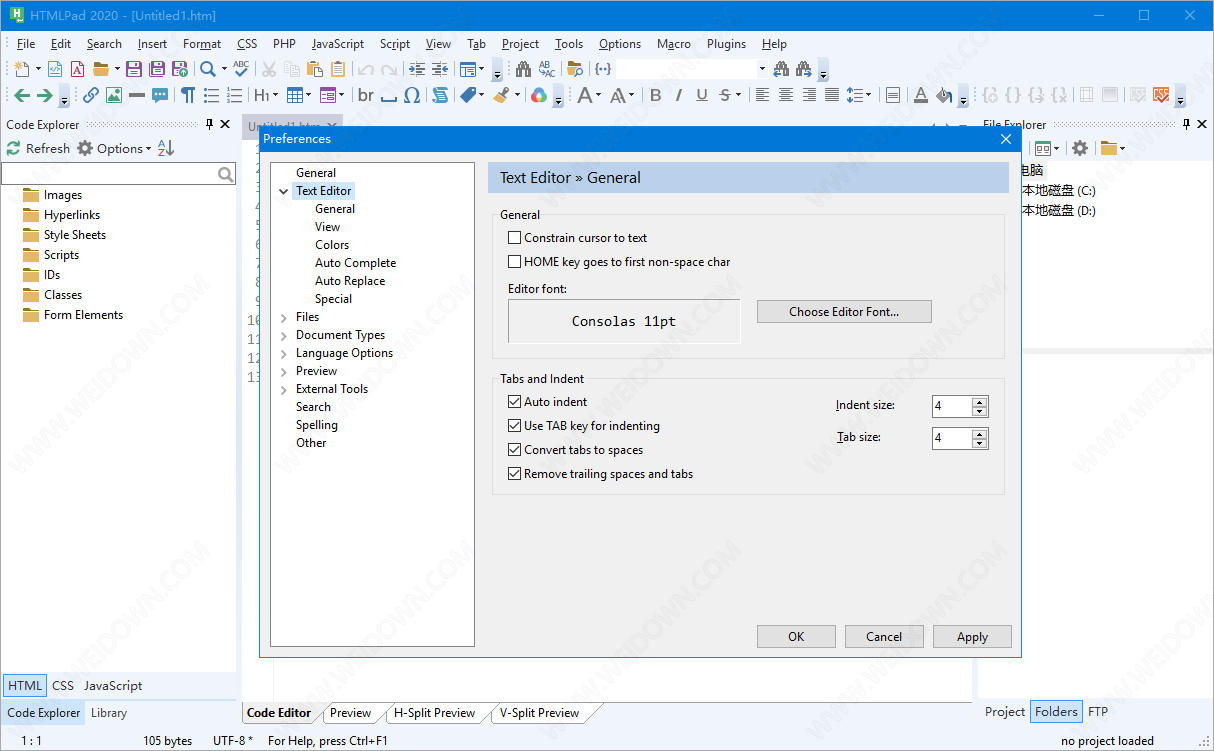Click Choose Editor Font button

[844, 312]
